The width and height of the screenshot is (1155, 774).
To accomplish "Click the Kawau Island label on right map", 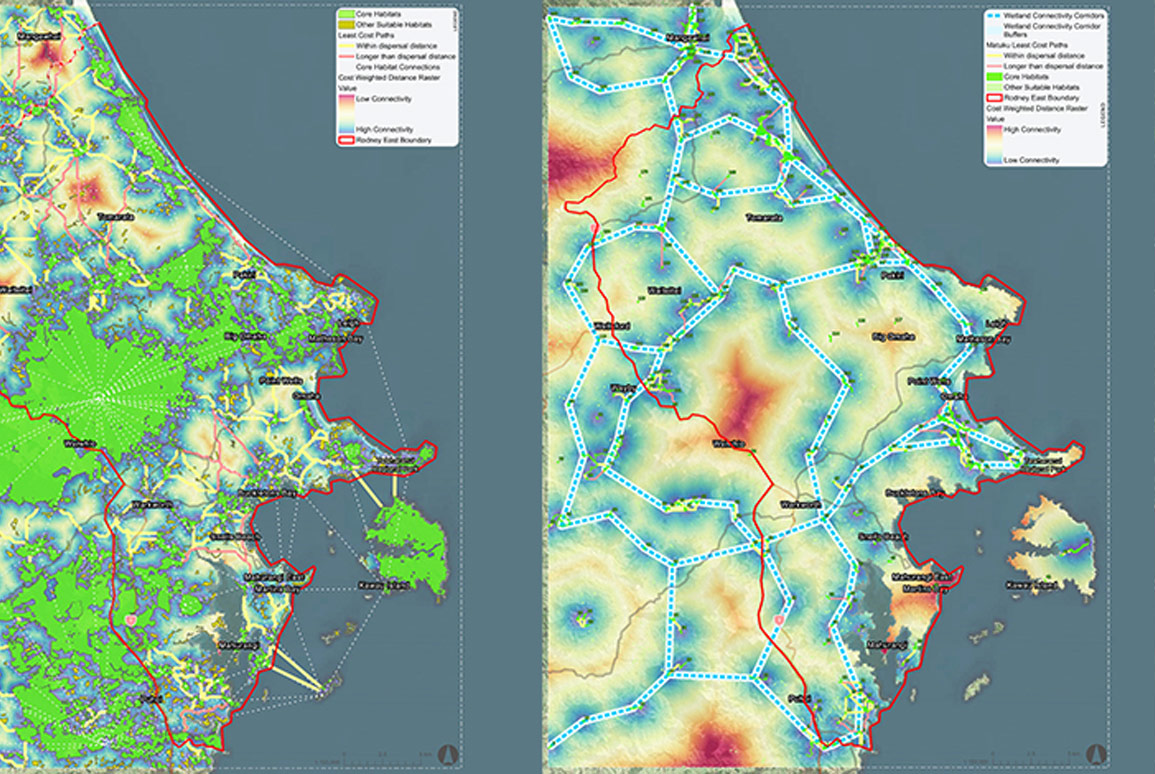I will [x=1034, y=586].
